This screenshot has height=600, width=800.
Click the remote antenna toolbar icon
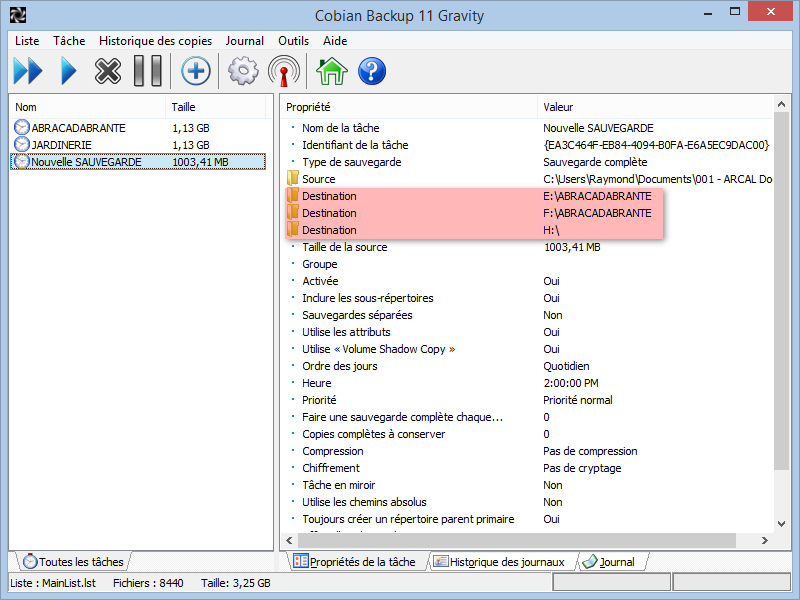click(x=284, y=71)
